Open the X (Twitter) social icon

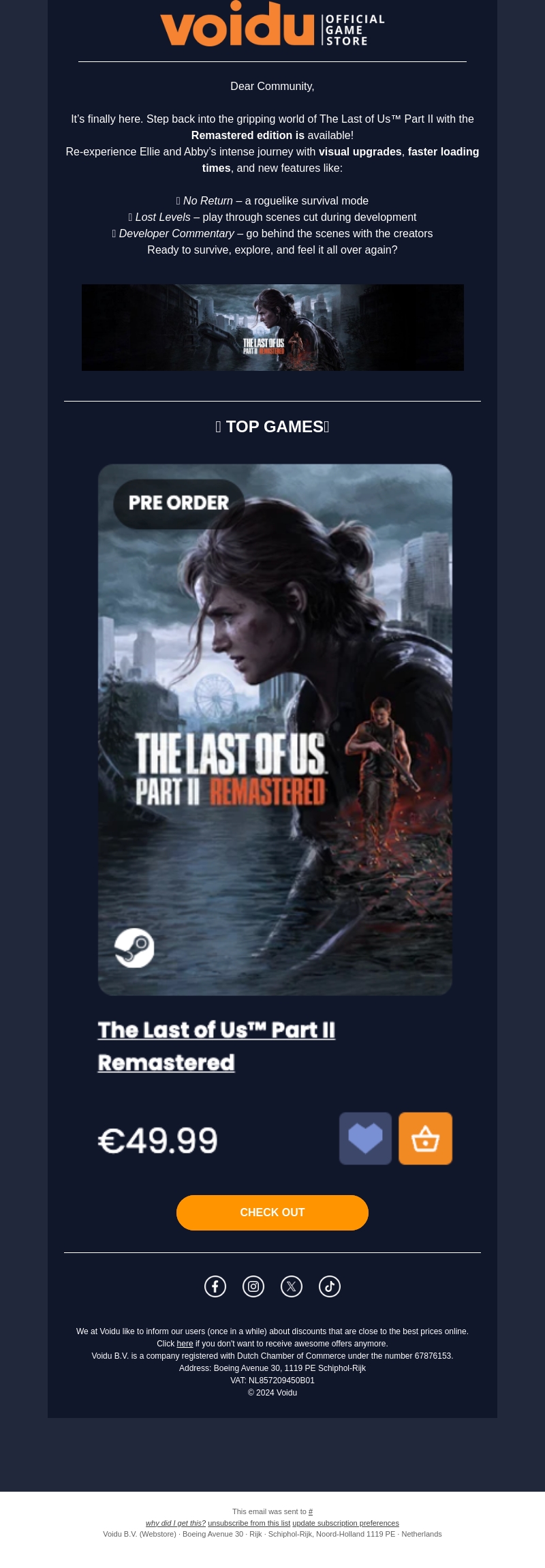point(292,1286)
